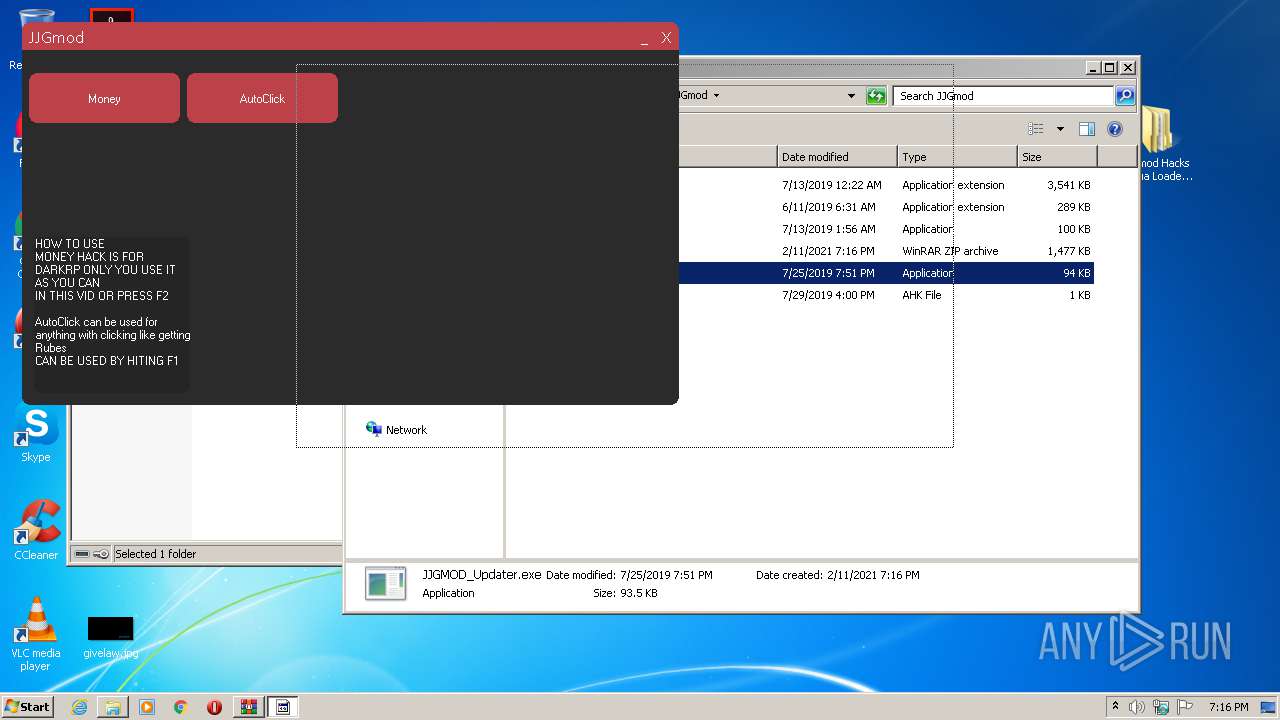The height and width of the screenshot is (720, 1280).
Task: Open the volume control in tray
Action: 1137,707
